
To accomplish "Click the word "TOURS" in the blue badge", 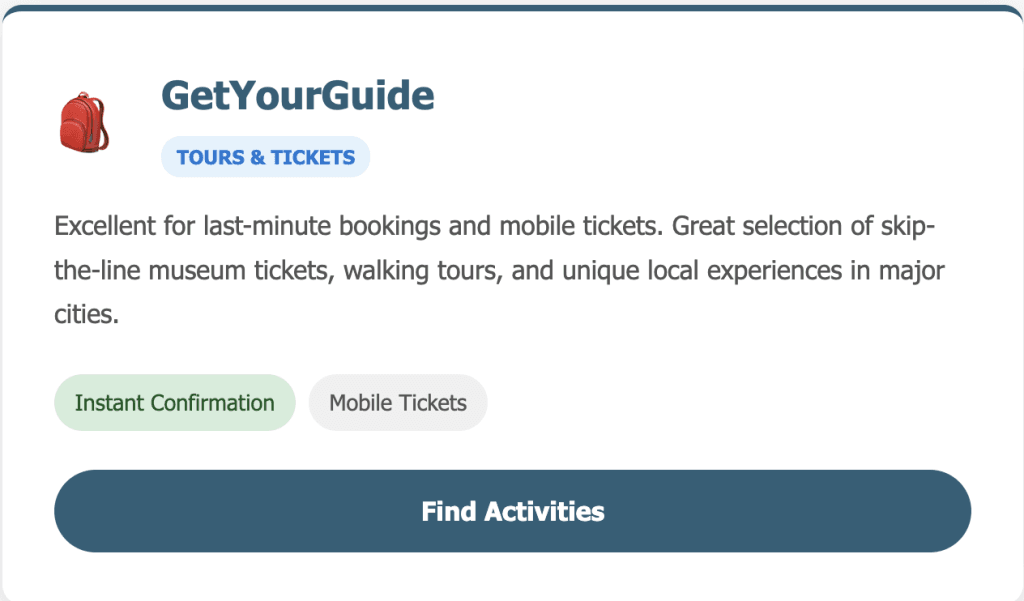I will 210,158.
